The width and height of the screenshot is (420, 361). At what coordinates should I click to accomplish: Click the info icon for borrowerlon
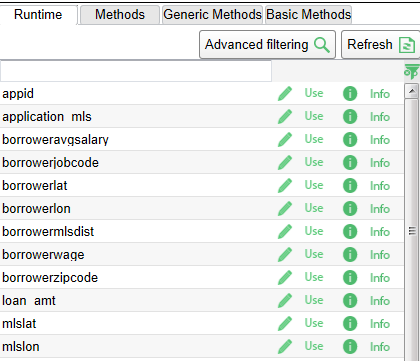coord(350,209)
